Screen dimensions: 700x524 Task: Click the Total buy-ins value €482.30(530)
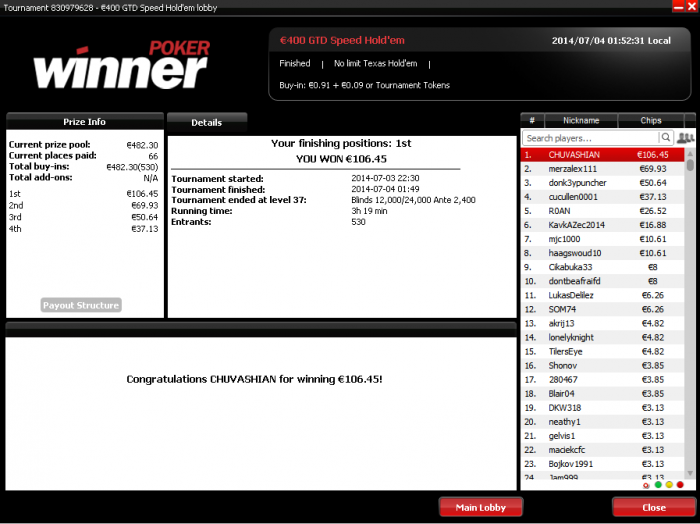click(132, 167)
